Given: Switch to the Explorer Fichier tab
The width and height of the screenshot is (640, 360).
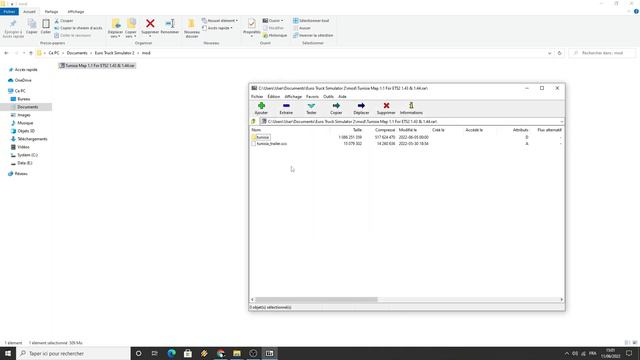Looking at the screenshot, I should (x=9, y=12).
